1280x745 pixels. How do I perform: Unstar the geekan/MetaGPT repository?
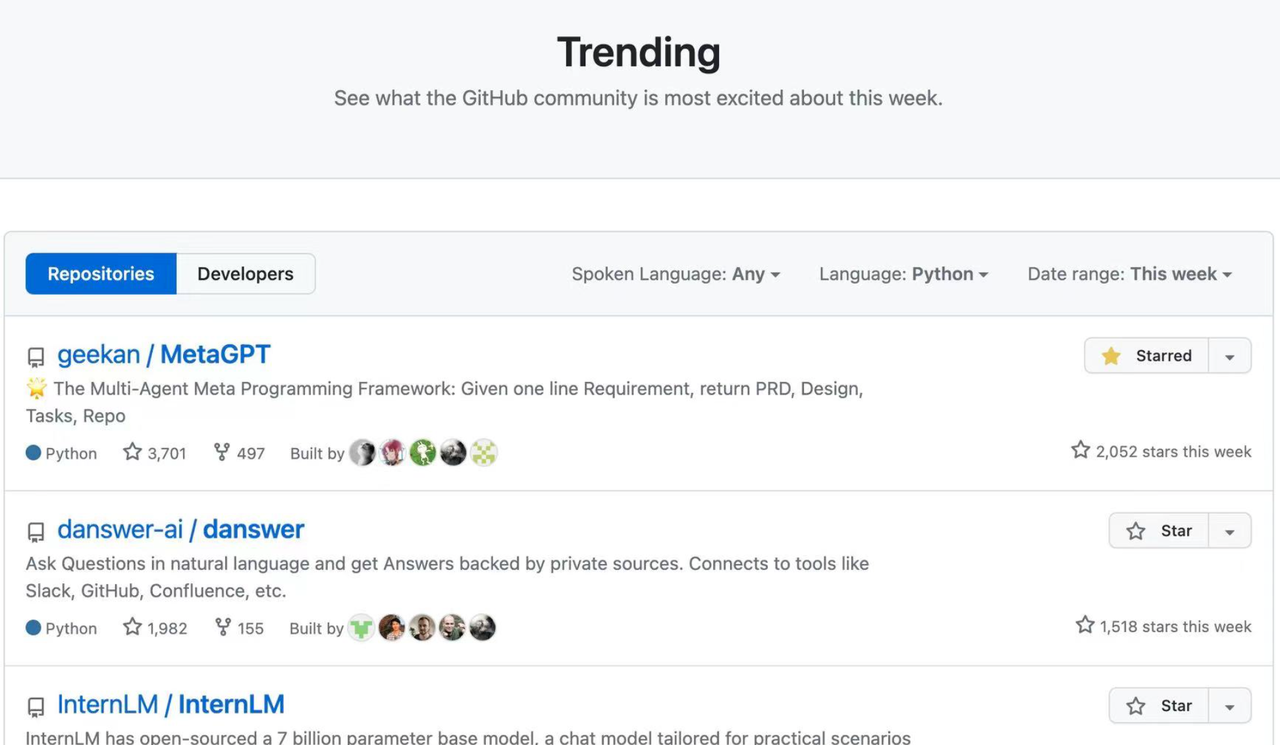[x=1147, y=356]
